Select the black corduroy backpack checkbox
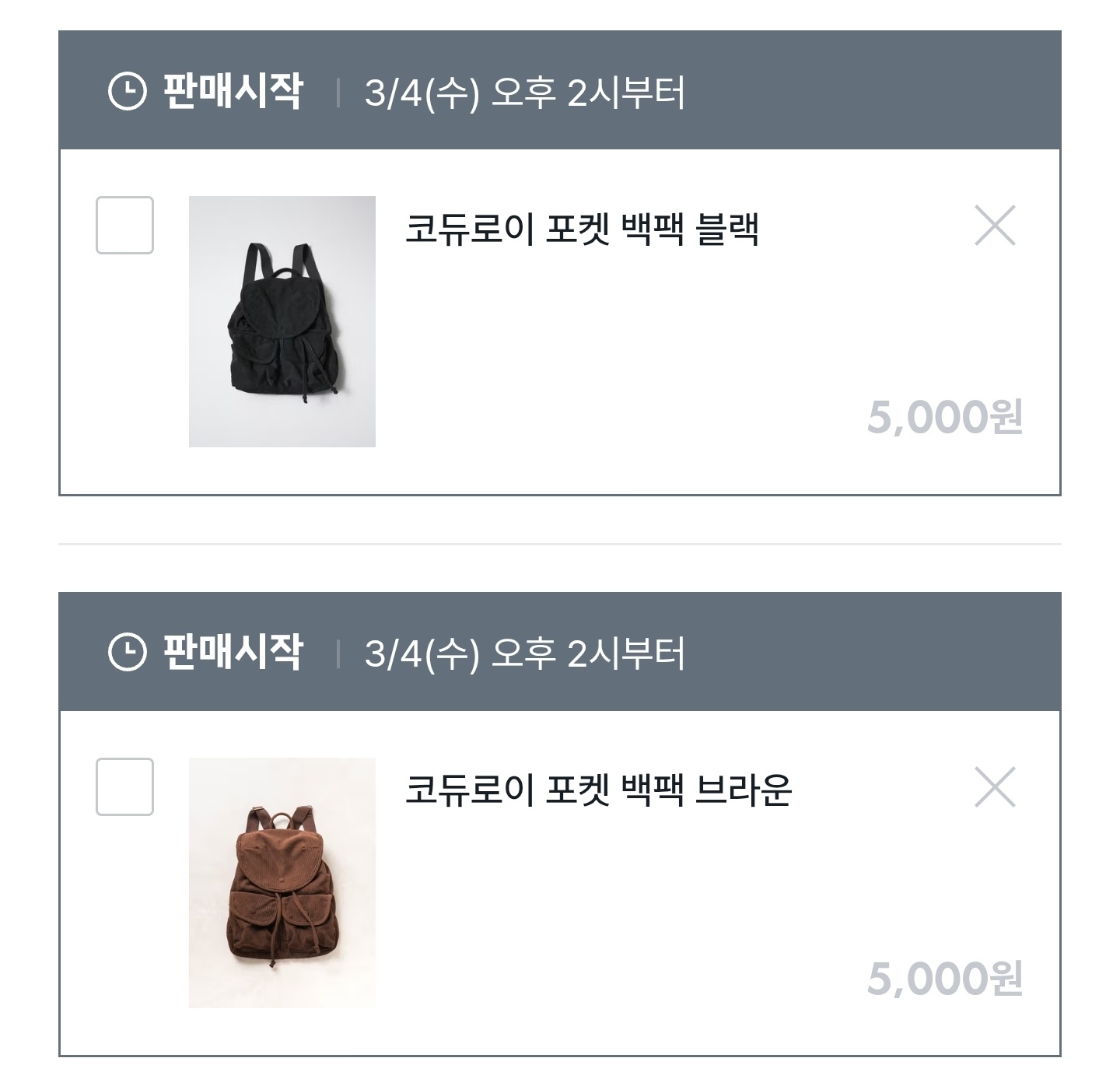 124,226
